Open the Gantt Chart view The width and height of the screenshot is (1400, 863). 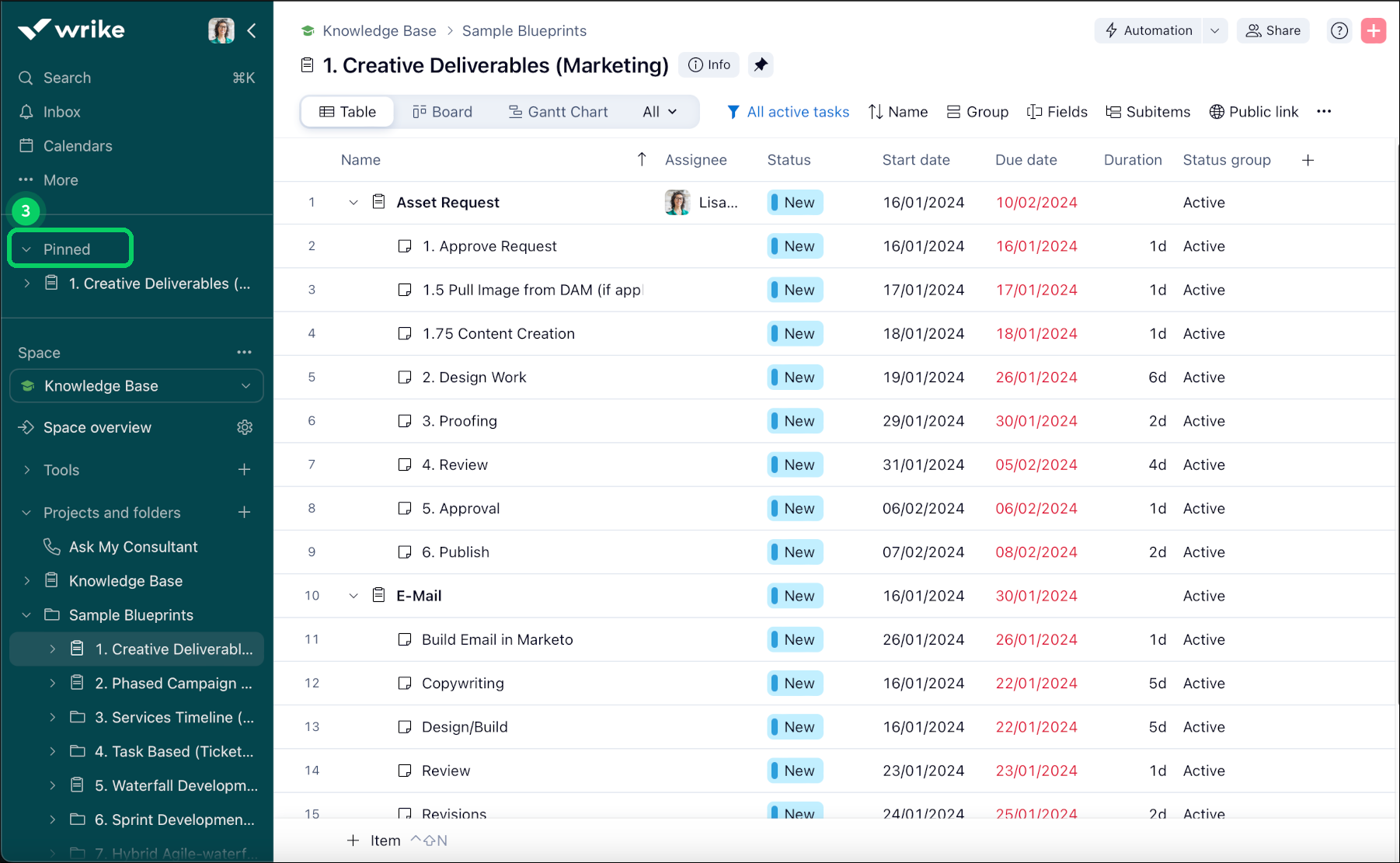[x=559, y=111]
